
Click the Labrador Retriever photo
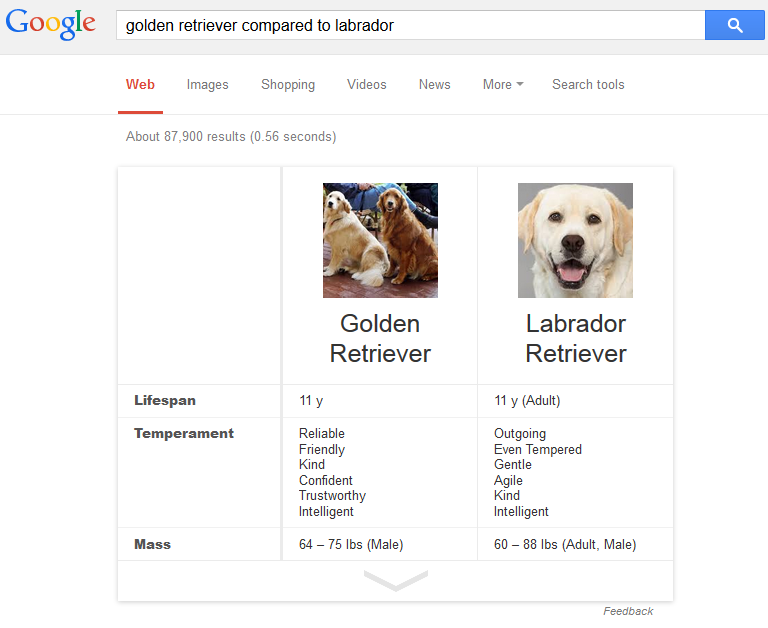click(x=575, y=240)
